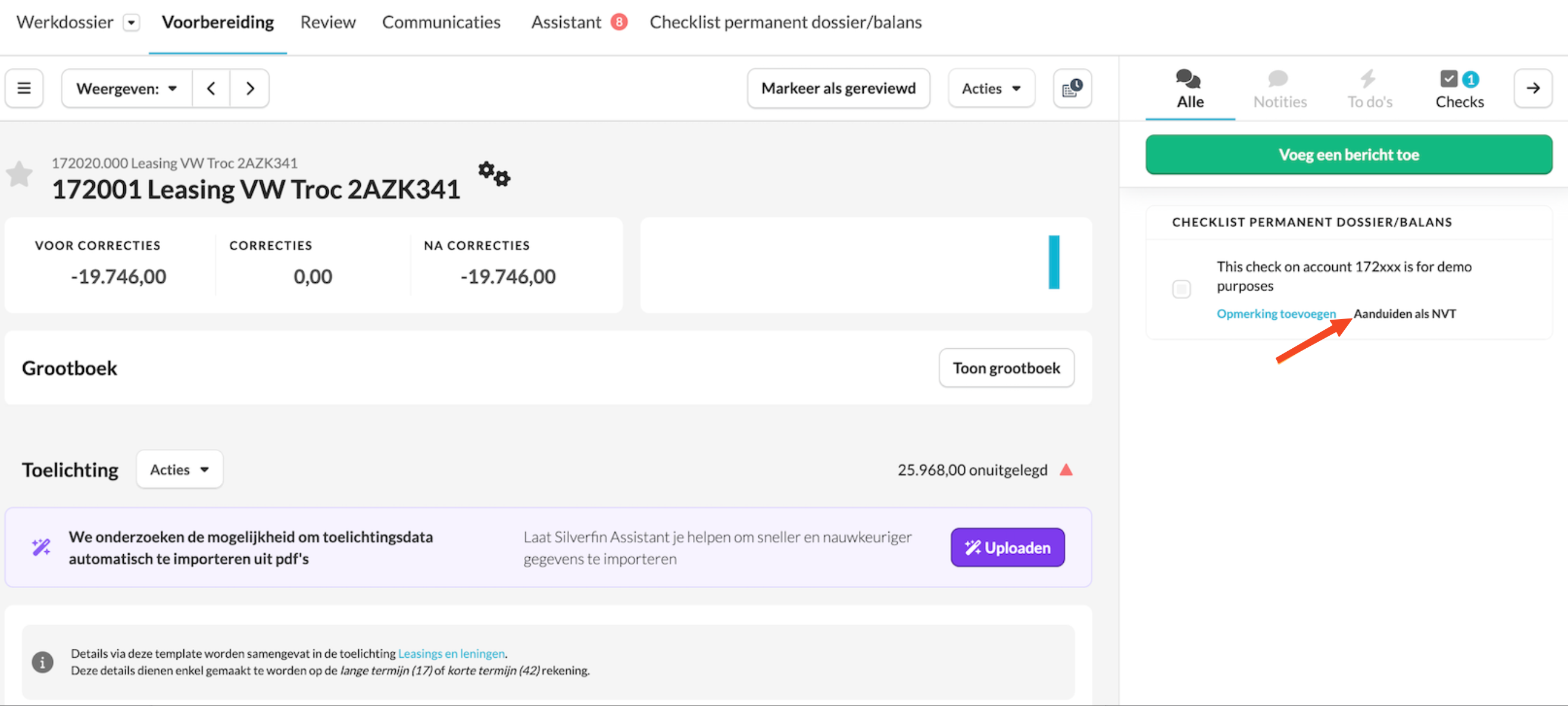Star the 172001 Leasing account as favorite
This screenshot has height=706, width=1568.
[x=20, y=174]
